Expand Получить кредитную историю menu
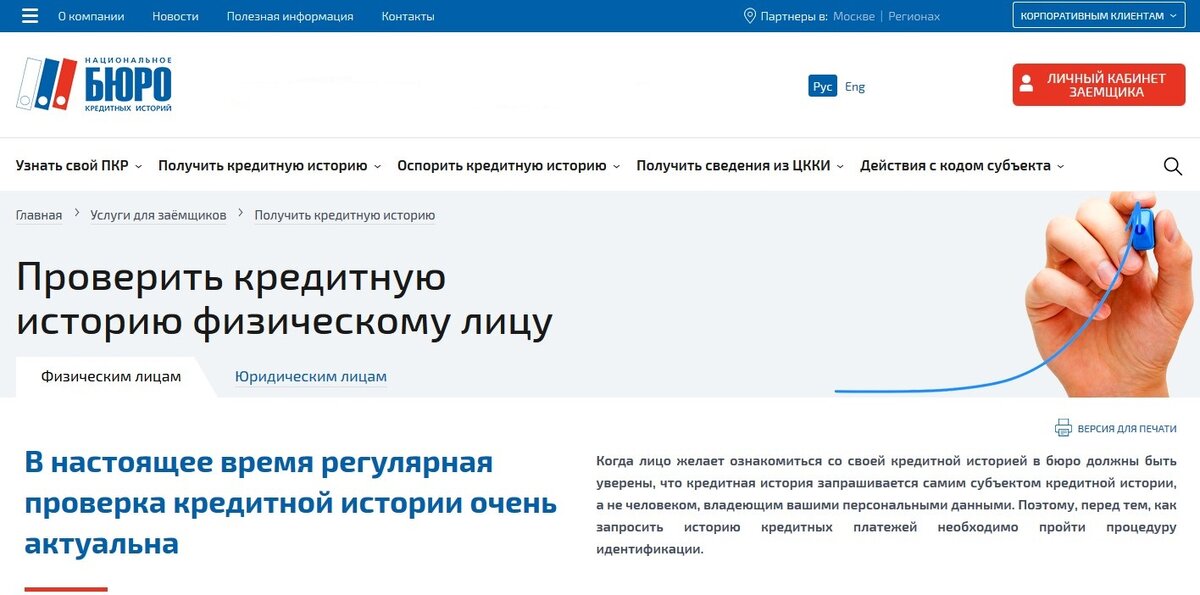 tap(270, 166)
